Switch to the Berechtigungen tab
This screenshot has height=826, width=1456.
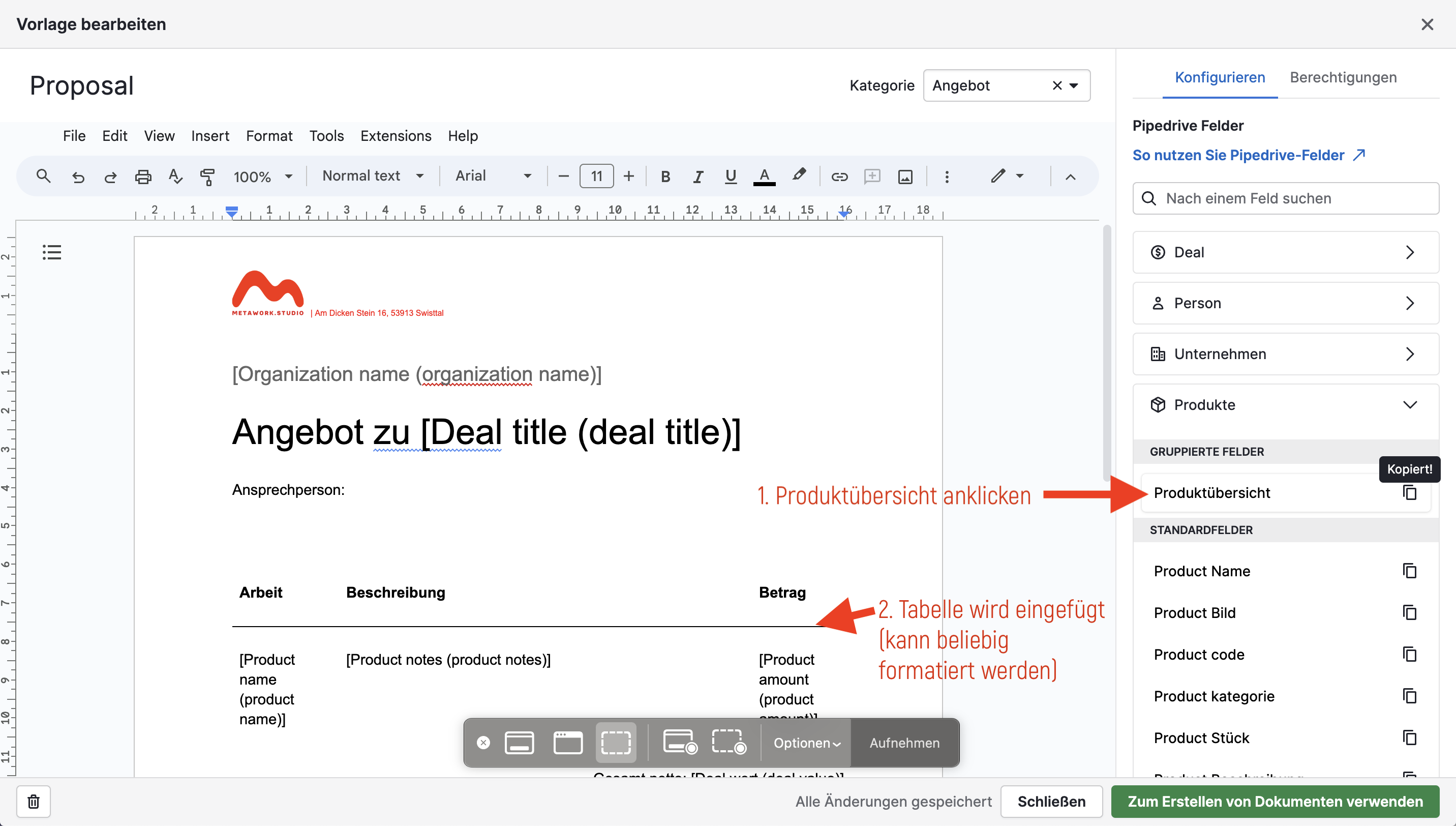pyautogui.click(x=1343, y=77)
